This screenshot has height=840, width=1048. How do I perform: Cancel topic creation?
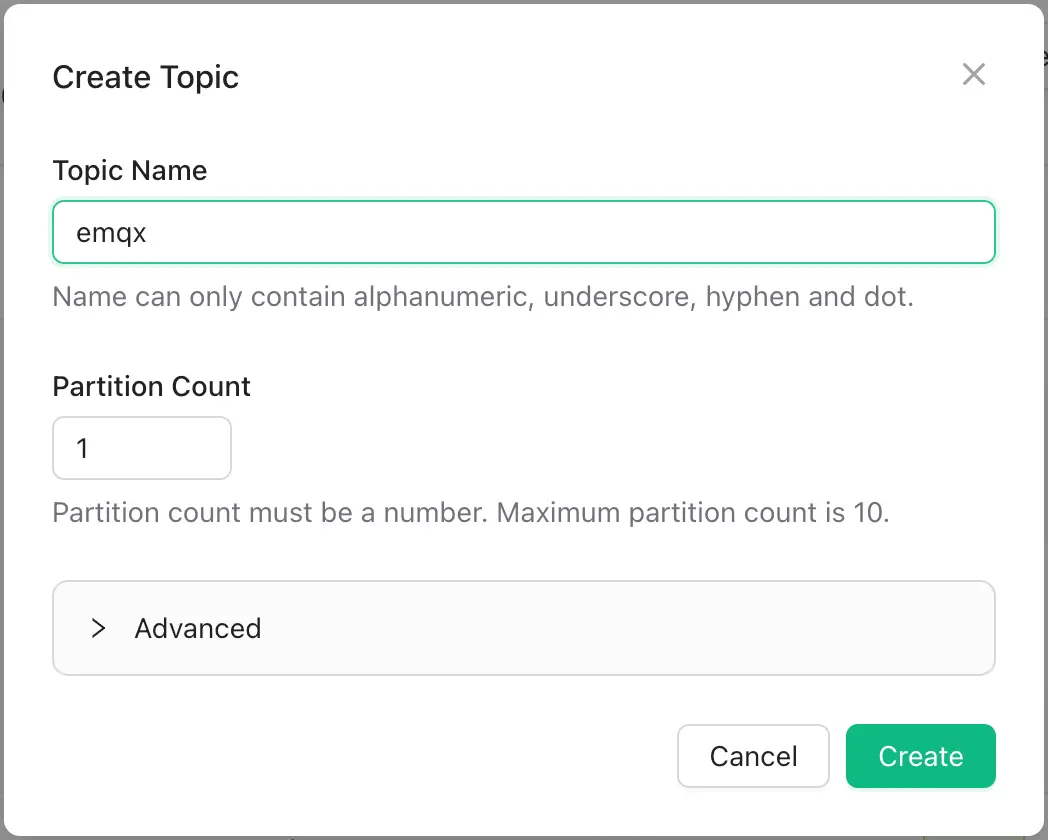[753, 756]
